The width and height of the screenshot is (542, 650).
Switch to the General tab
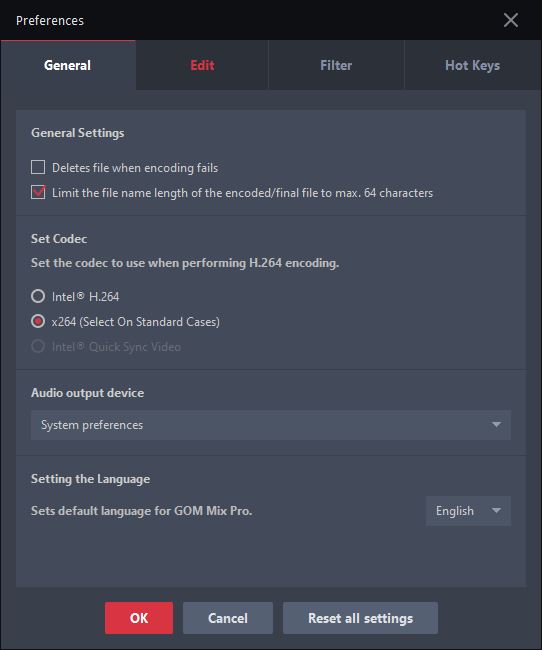(68, 65)
